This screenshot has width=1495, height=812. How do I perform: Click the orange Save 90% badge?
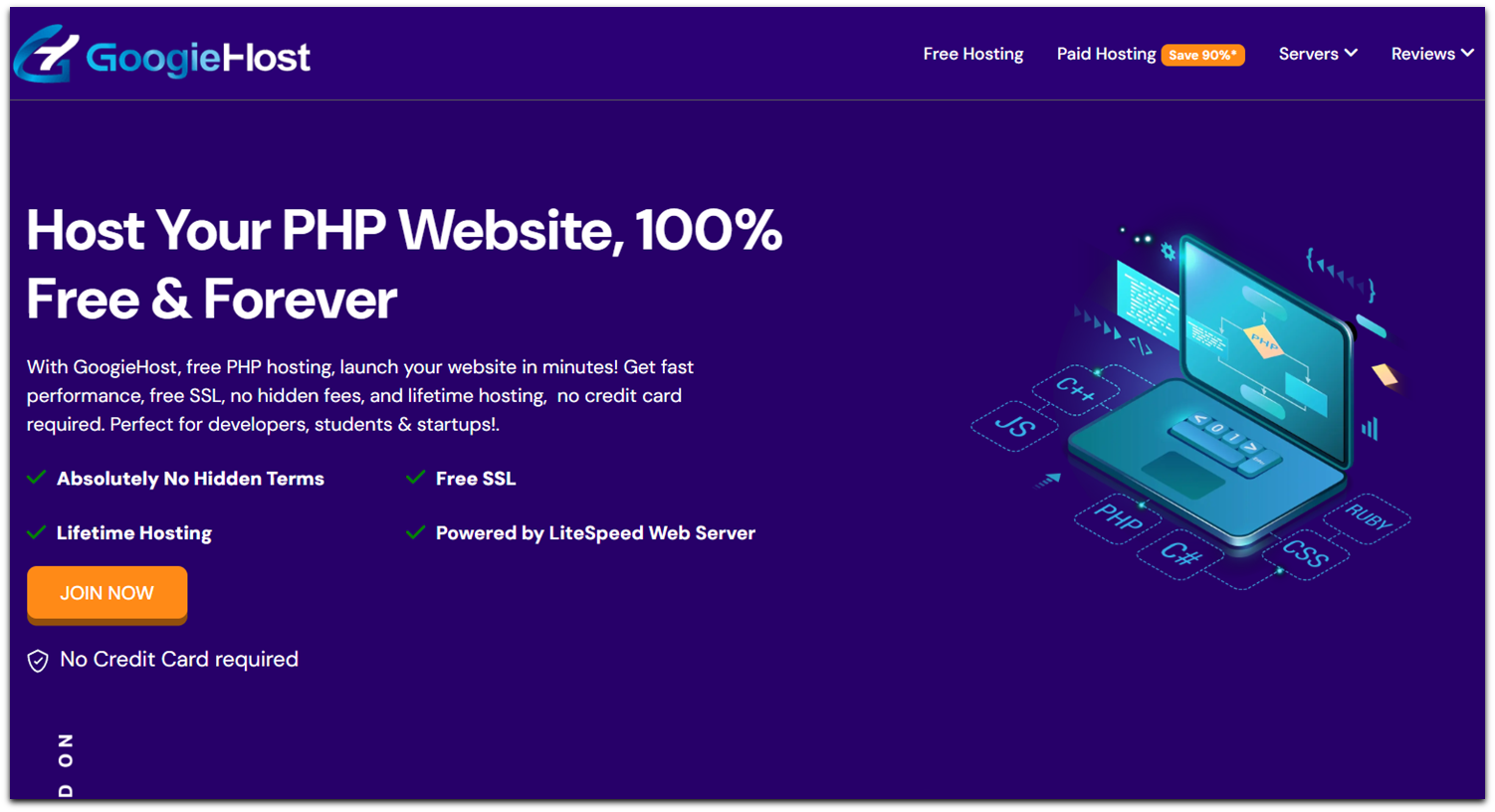[x=1202, y=55]
